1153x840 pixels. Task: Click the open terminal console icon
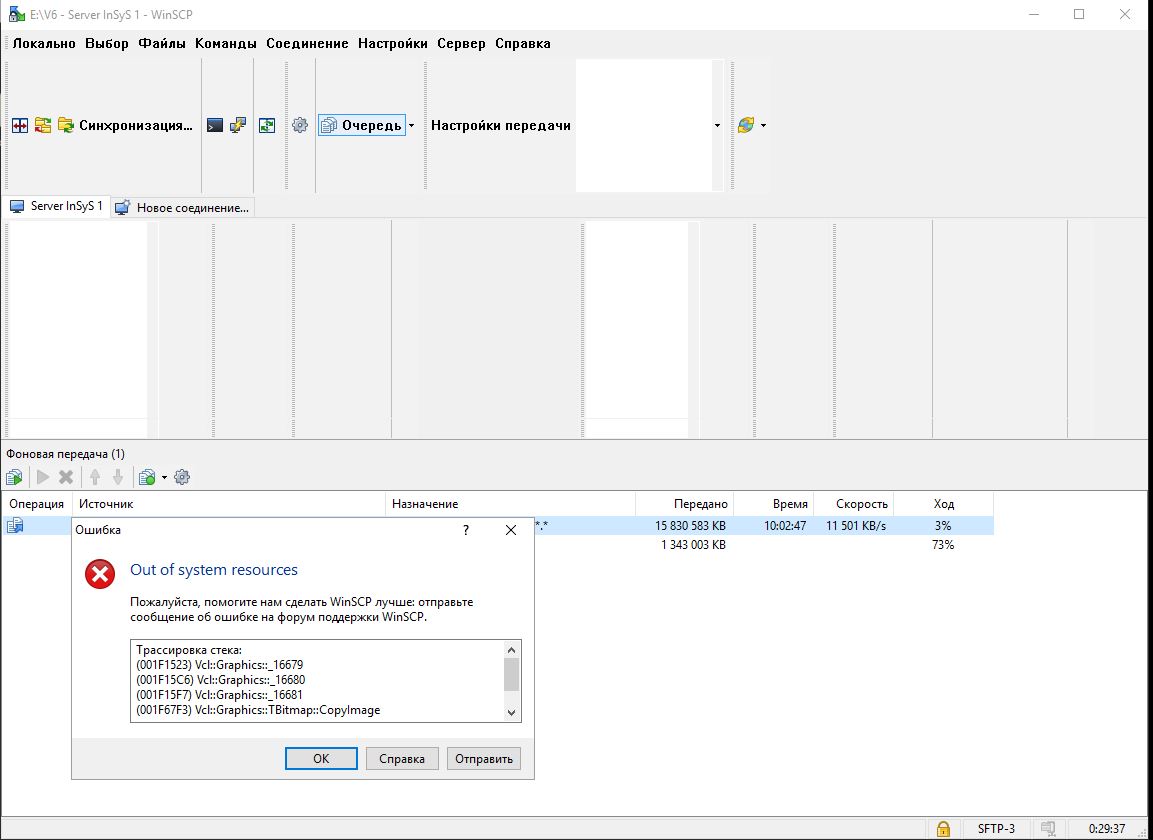[214, 125]
